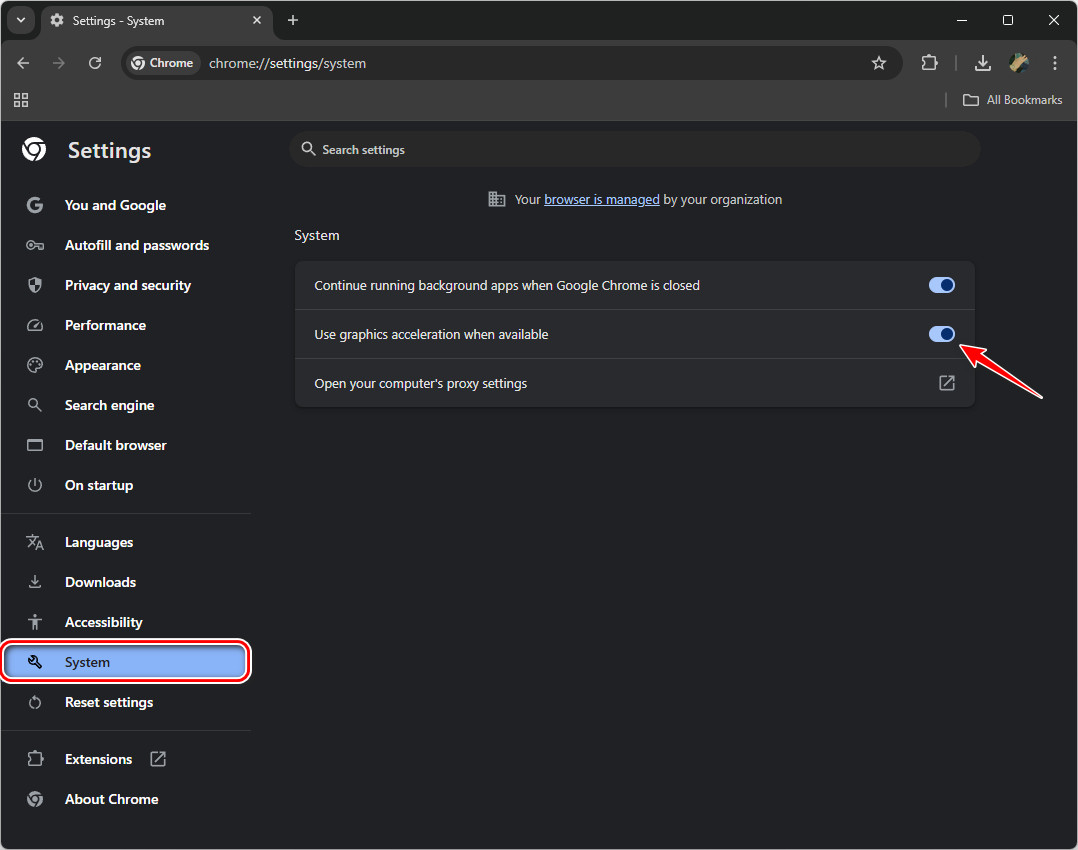Go to Privacy and security settings
The image size is (1078, 850).
click(x=127, y=285)
